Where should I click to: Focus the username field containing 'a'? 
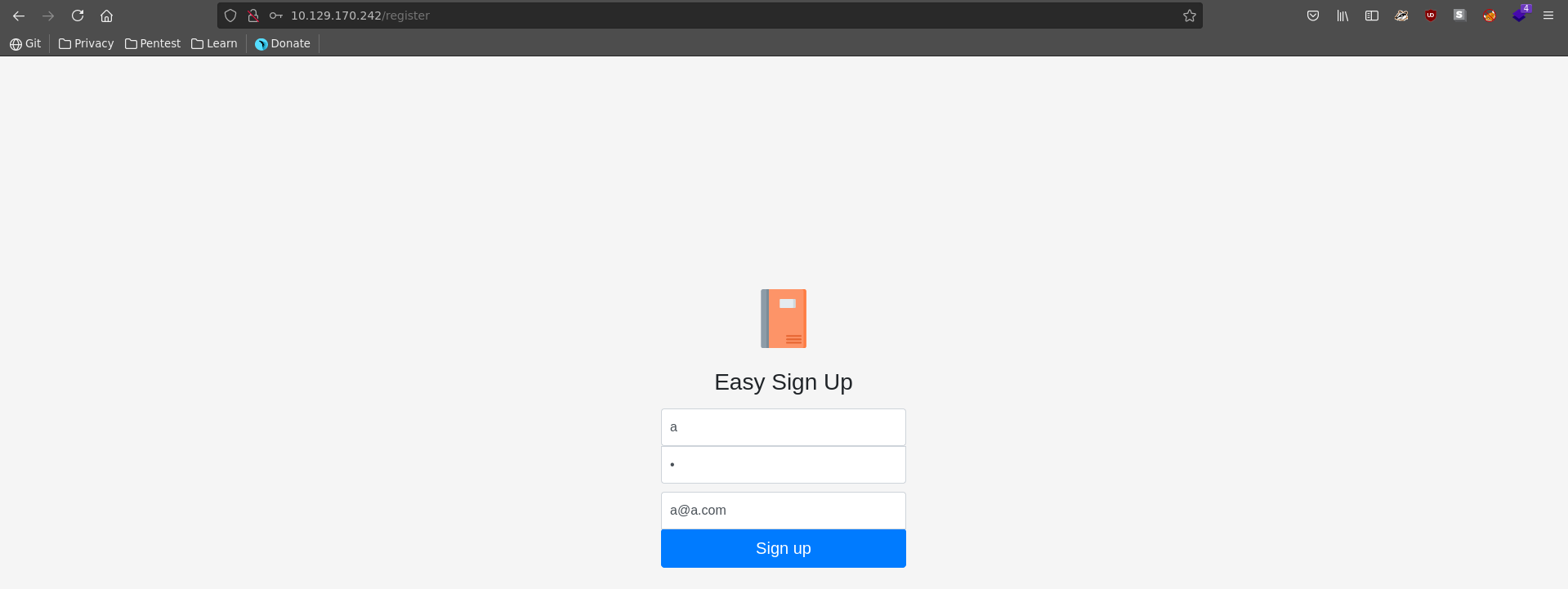[x=784, y=427]
